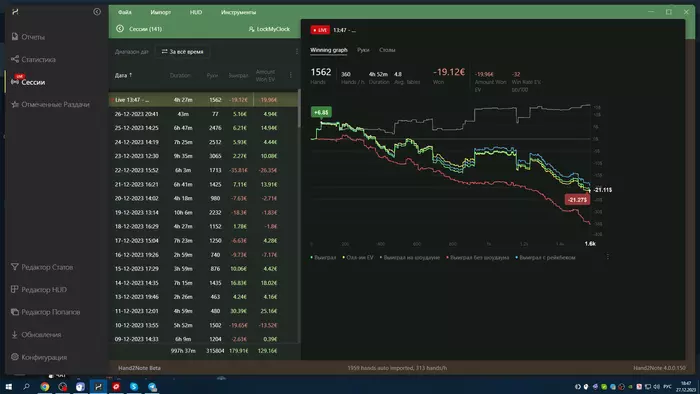Viewport: 700px width, 394px height.
Task: Sort by the Amount Won EV column header
Action: (265, 75)
